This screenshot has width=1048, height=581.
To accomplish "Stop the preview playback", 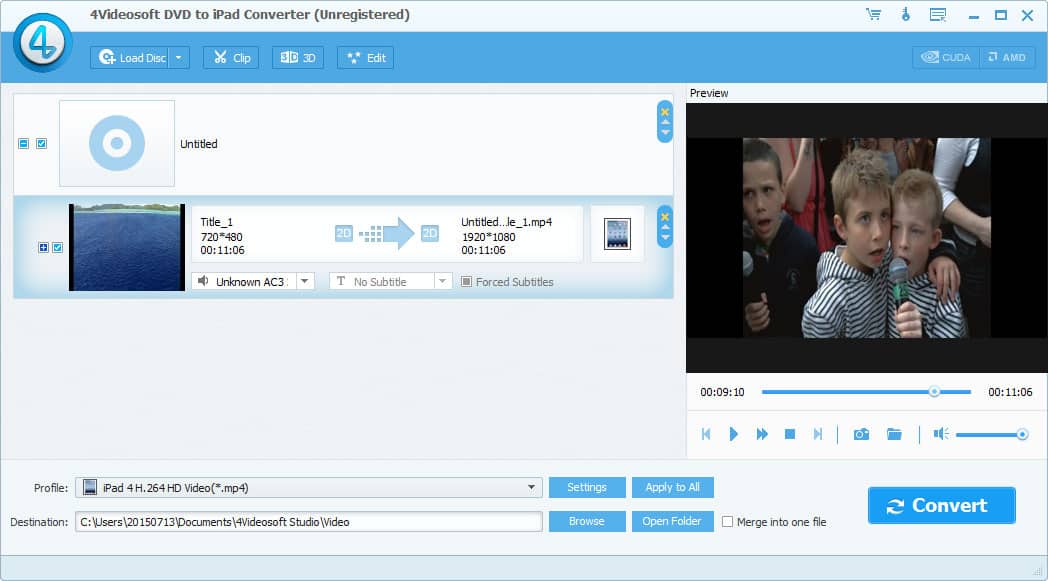I will pos(789,434).
